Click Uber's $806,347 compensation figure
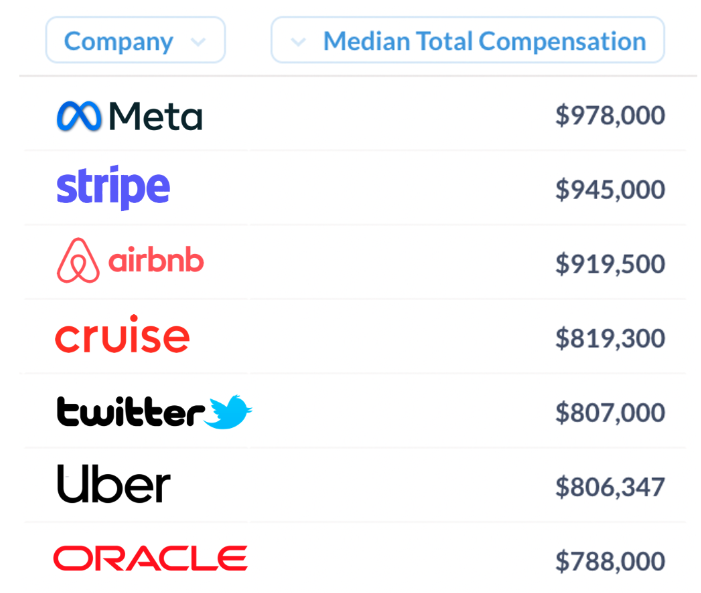Screen dimensions: 701x593 click(610, 487)
